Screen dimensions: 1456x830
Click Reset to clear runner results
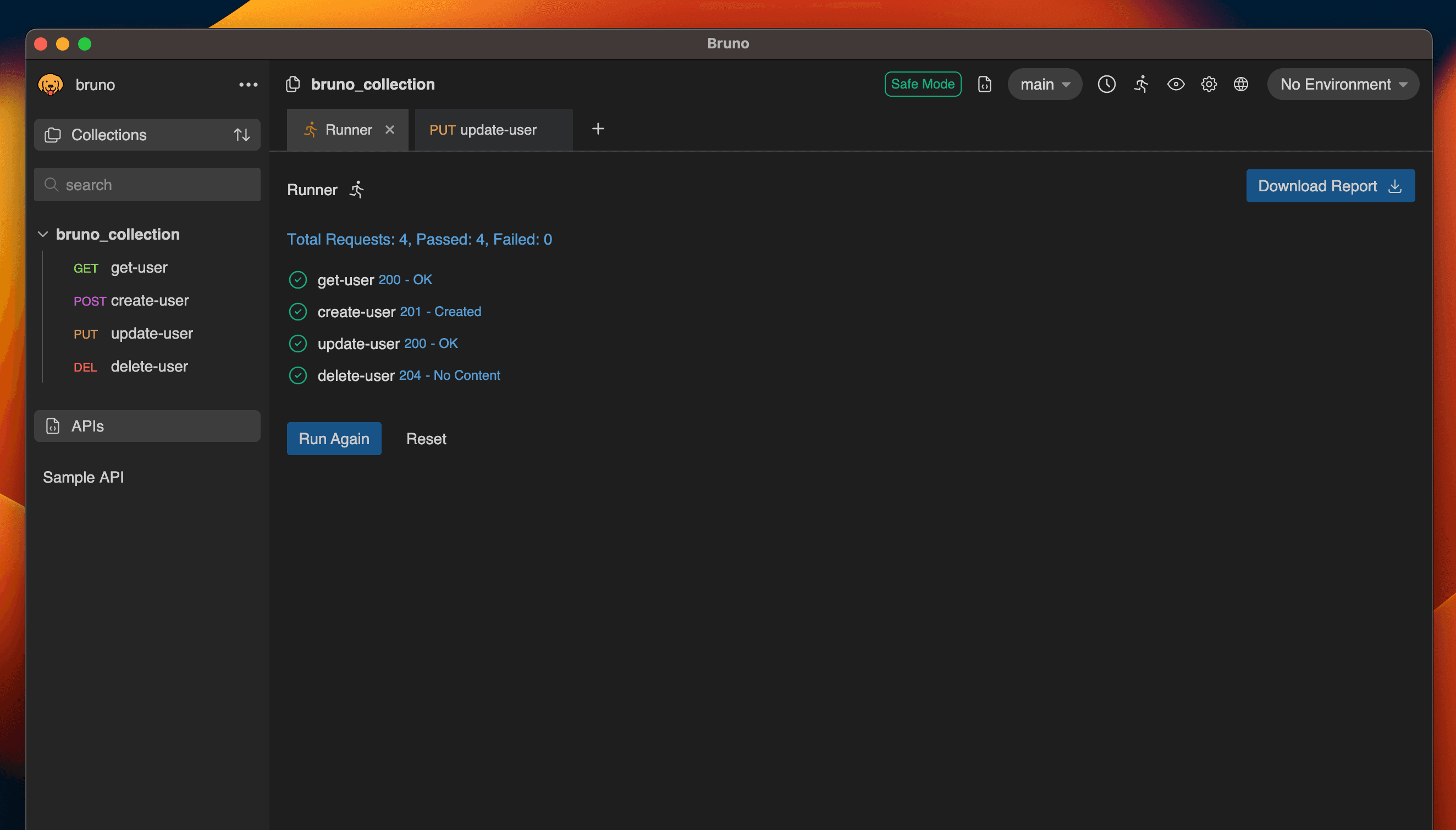click(425, 438)
